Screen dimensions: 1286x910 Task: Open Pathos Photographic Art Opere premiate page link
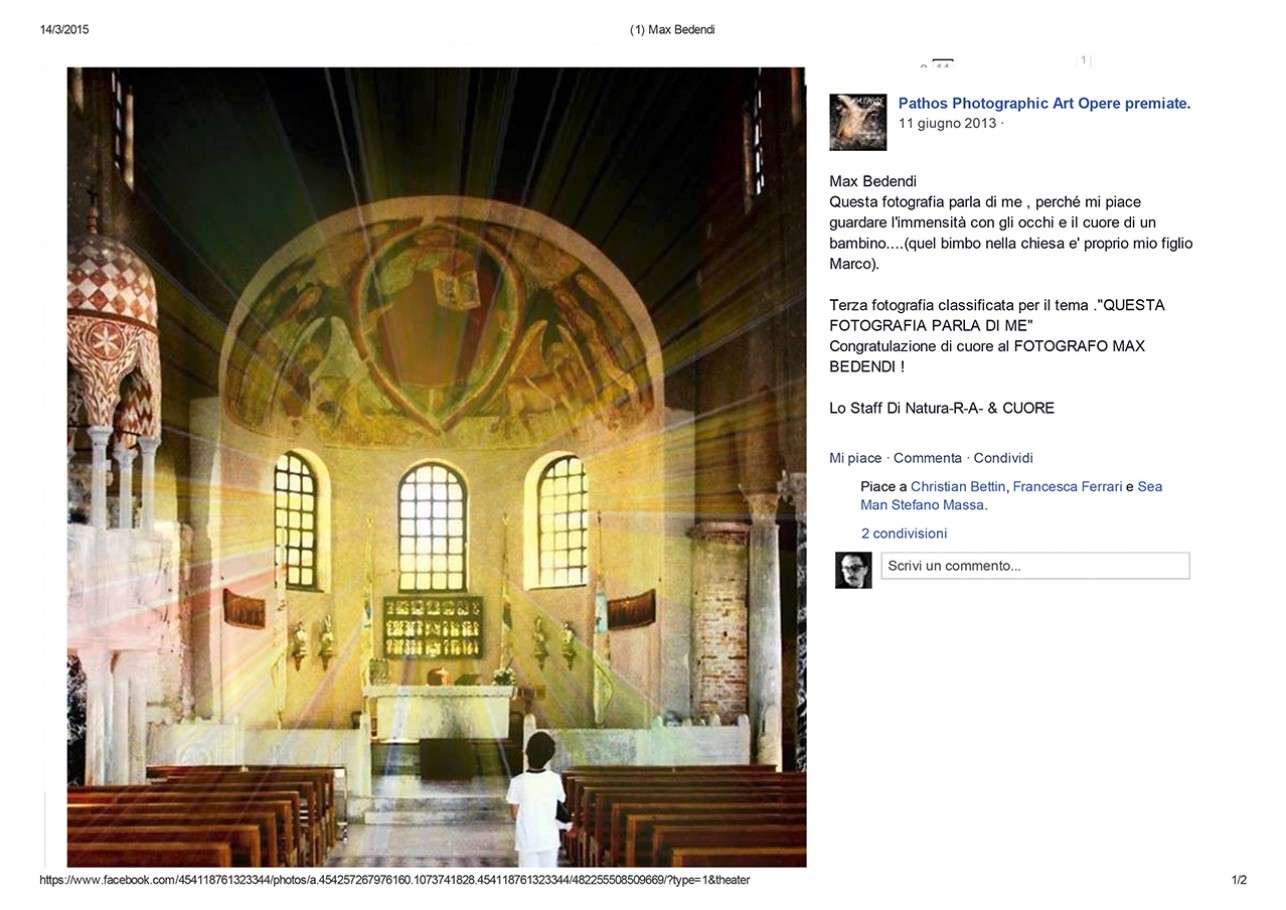tap(1044, 103)
